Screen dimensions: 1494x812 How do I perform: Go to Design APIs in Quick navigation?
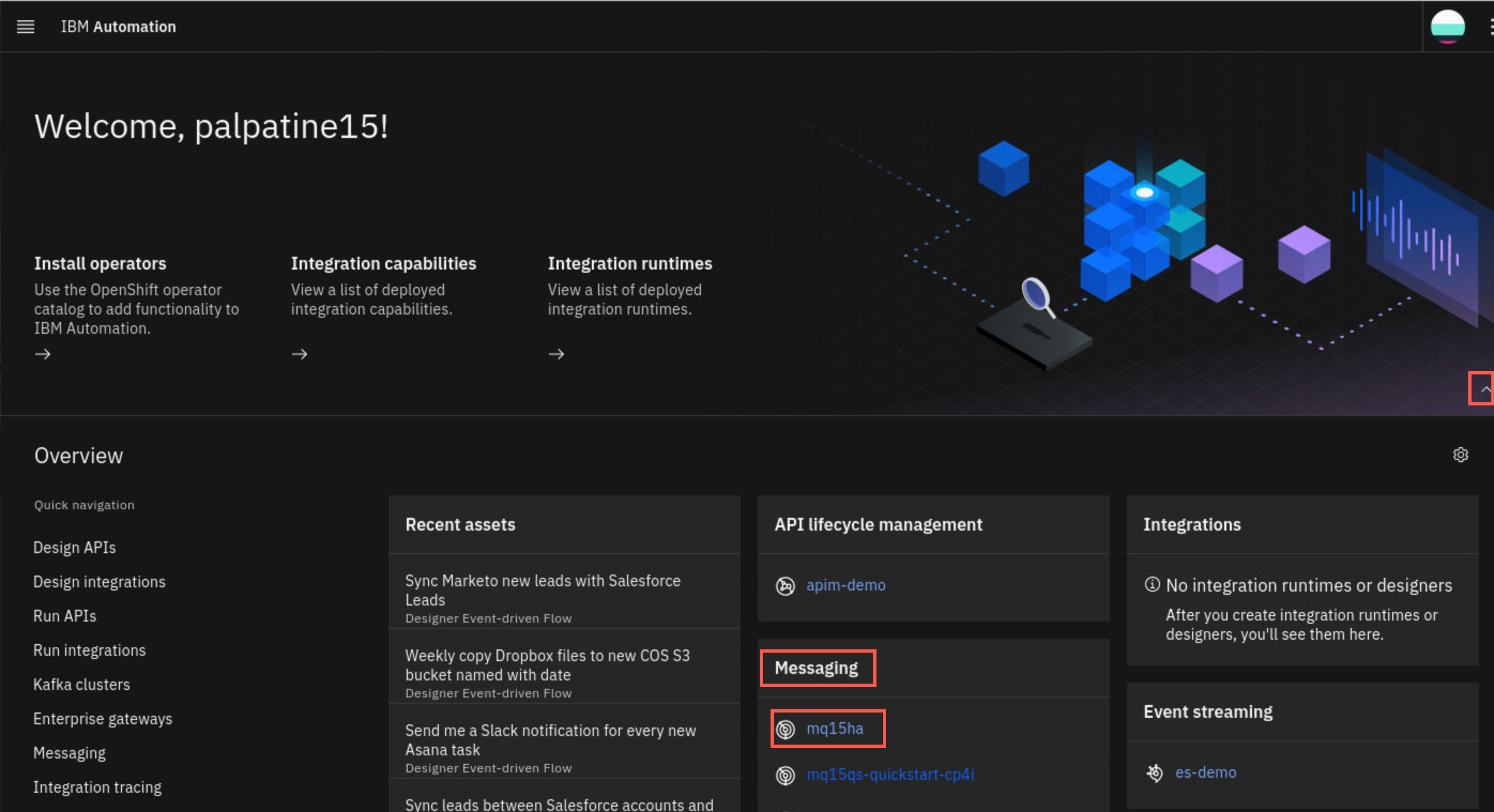point(75,548)
